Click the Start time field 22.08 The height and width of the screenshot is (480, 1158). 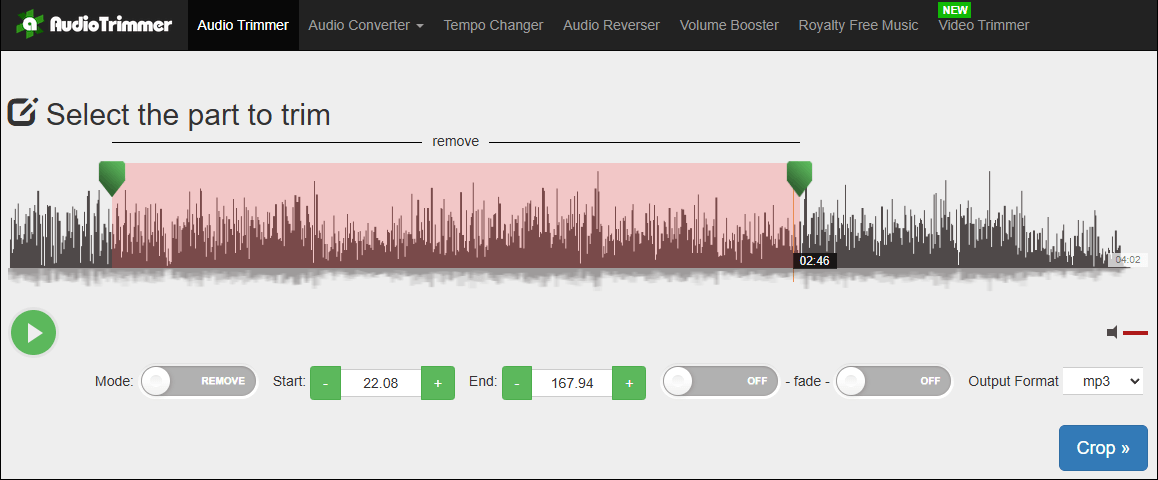(x=381, y=383)
